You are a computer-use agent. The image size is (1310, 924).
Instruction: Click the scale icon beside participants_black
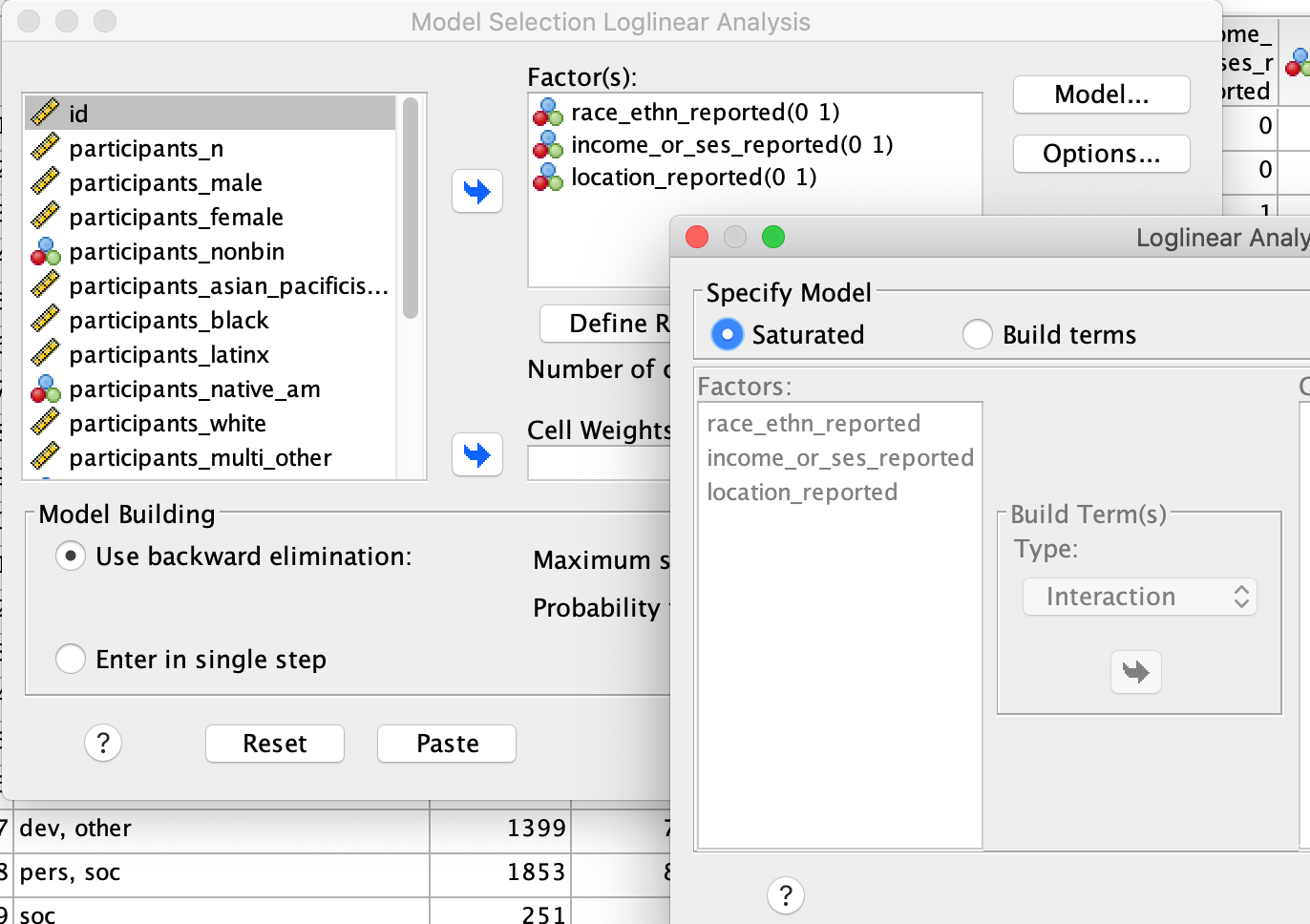point(45,320)
